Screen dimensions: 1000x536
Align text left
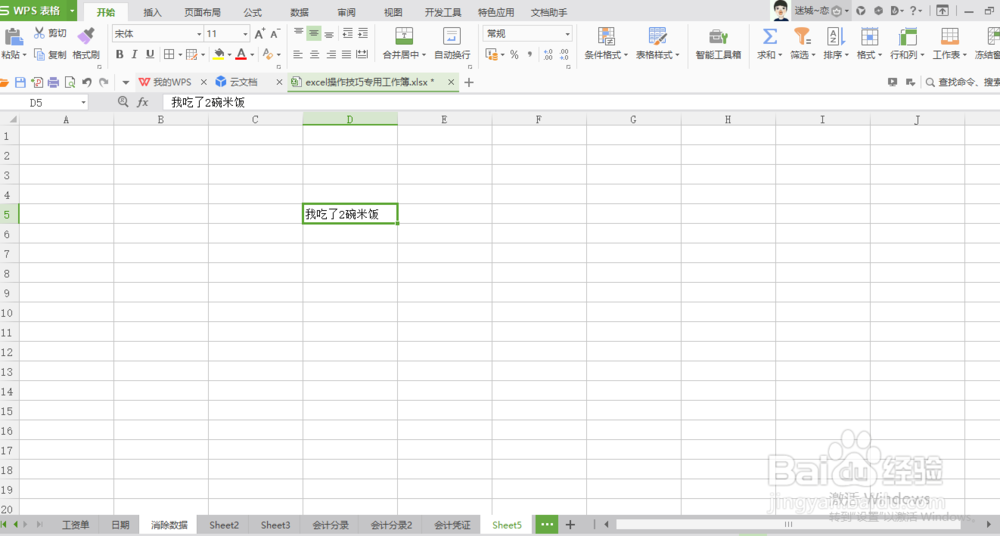298,55
